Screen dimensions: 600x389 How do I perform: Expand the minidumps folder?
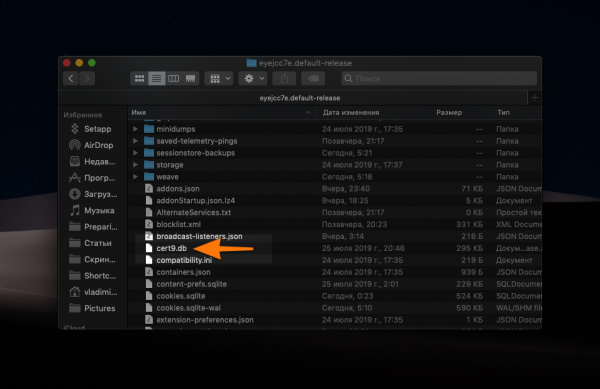(x=135, y=129)
